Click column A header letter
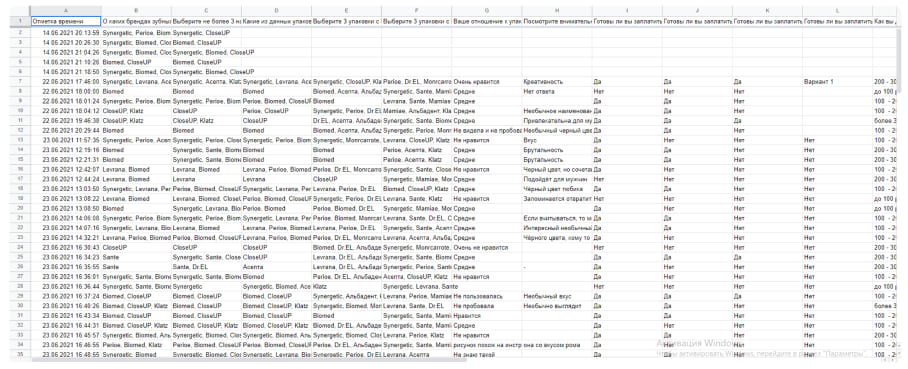The height and width of the screenshot is (369, 908). pyautogui.click(x=65, y=10)
